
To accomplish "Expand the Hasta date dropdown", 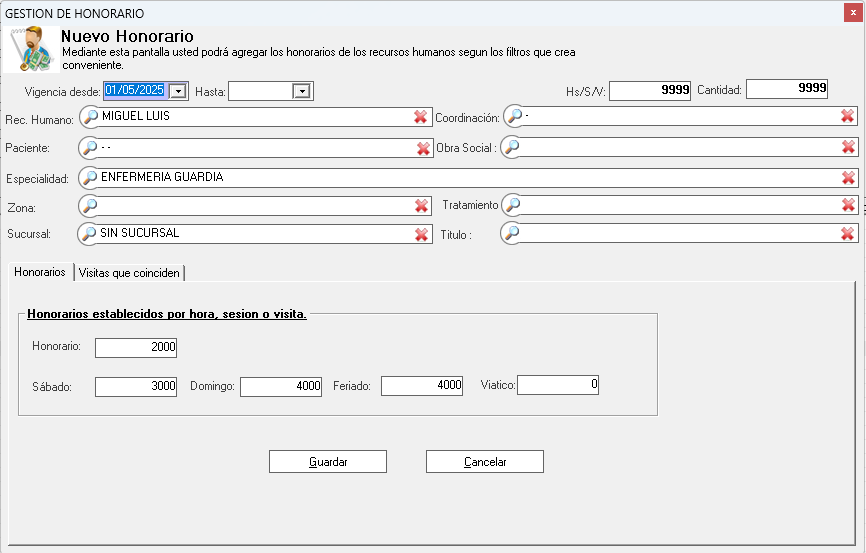I will pos(301,92).
